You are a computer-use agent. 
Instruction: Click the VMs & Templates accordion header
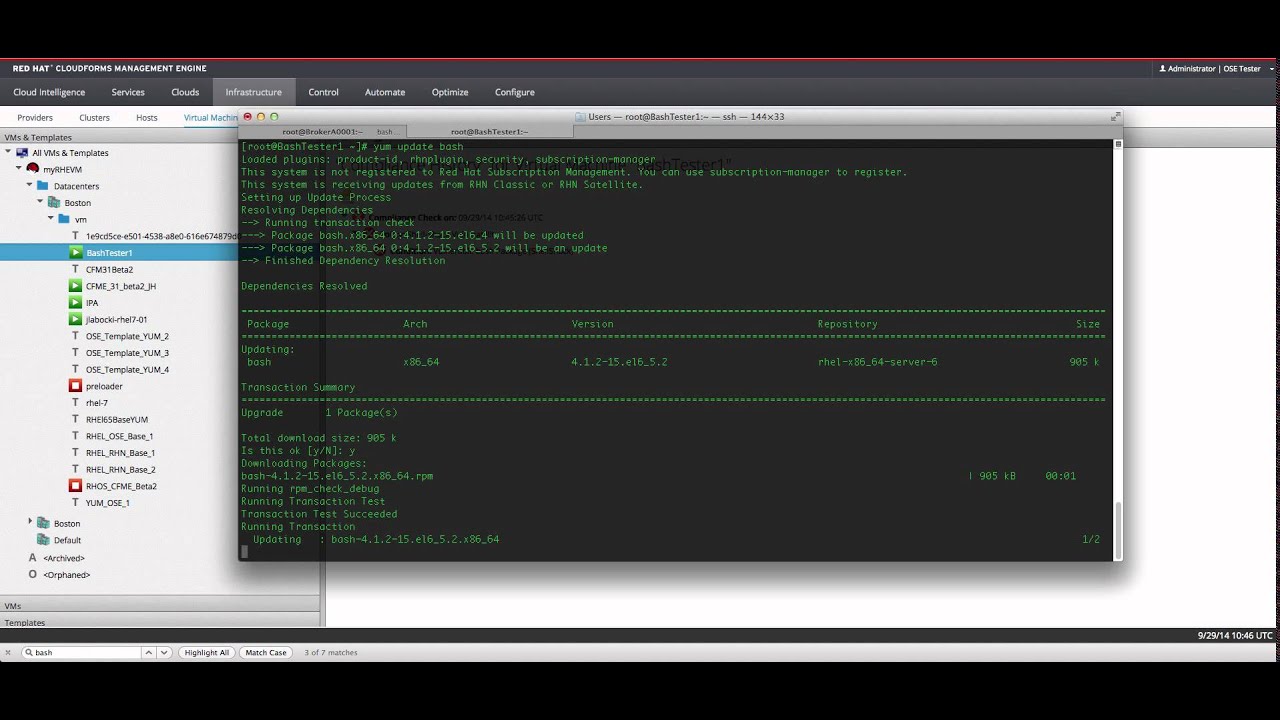tap(160, 137)
